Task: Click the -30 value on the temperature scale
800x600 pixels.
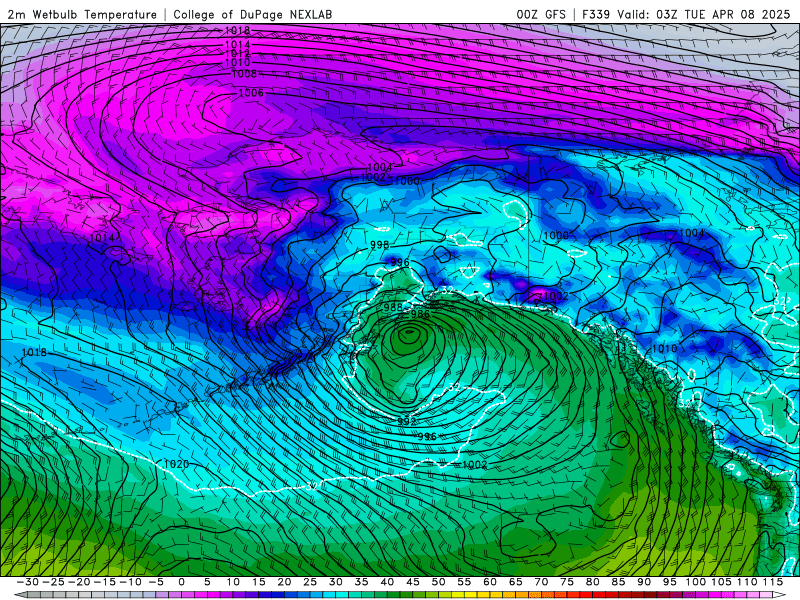Action: tap(28, 582)
